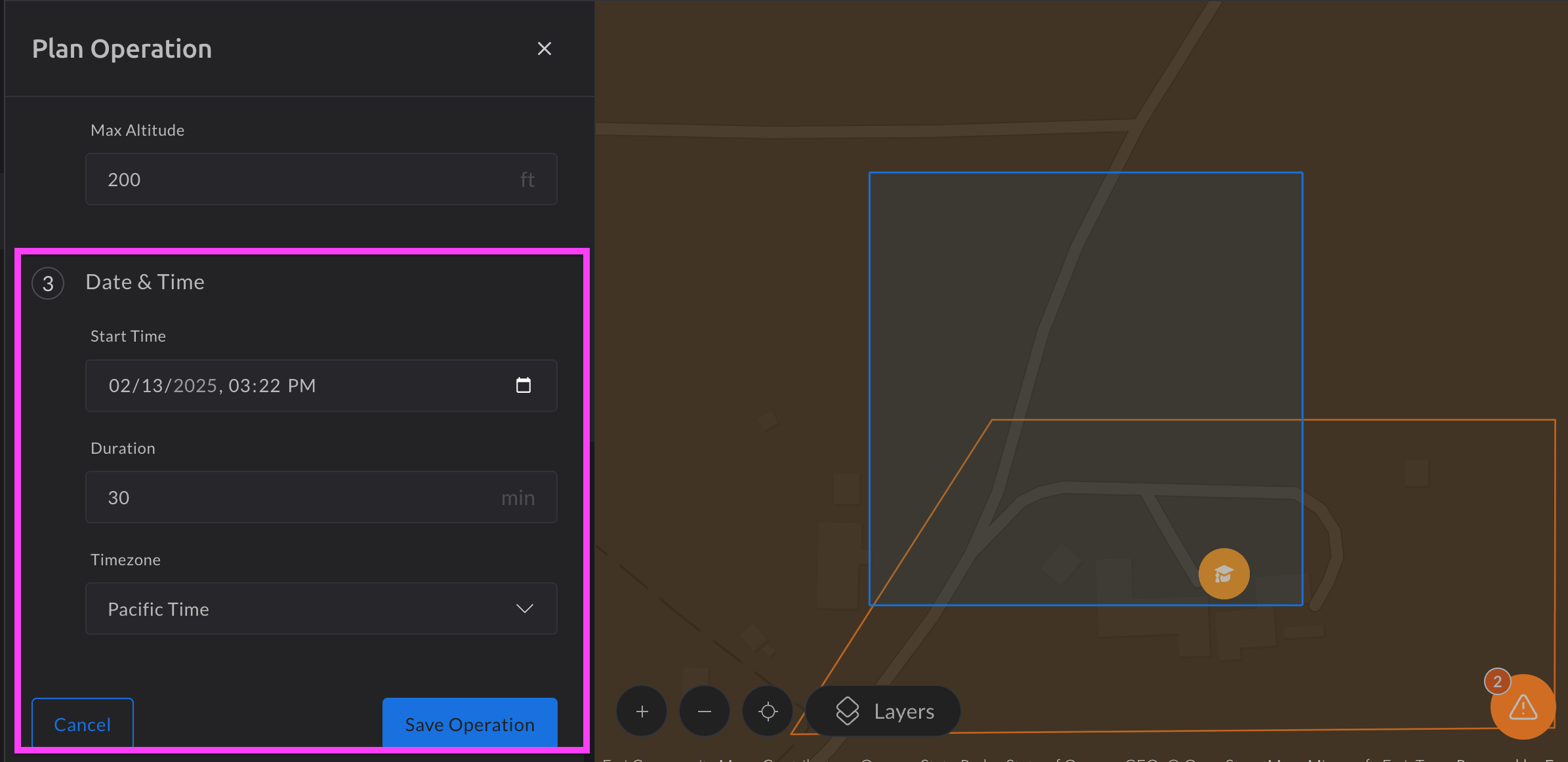Zoom out of the map
This screenshot has height=762, width=1568.
click(705, 711)
